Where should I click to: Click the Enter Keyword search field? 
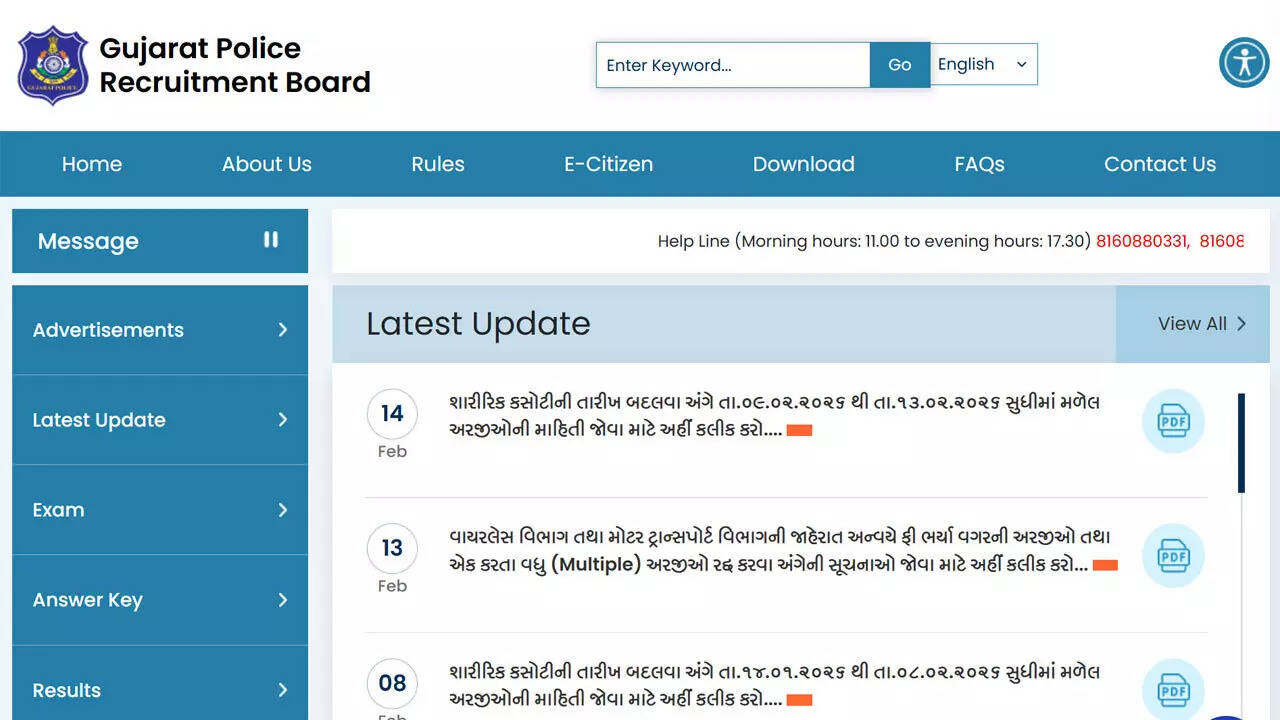click(x=733, y=65)
